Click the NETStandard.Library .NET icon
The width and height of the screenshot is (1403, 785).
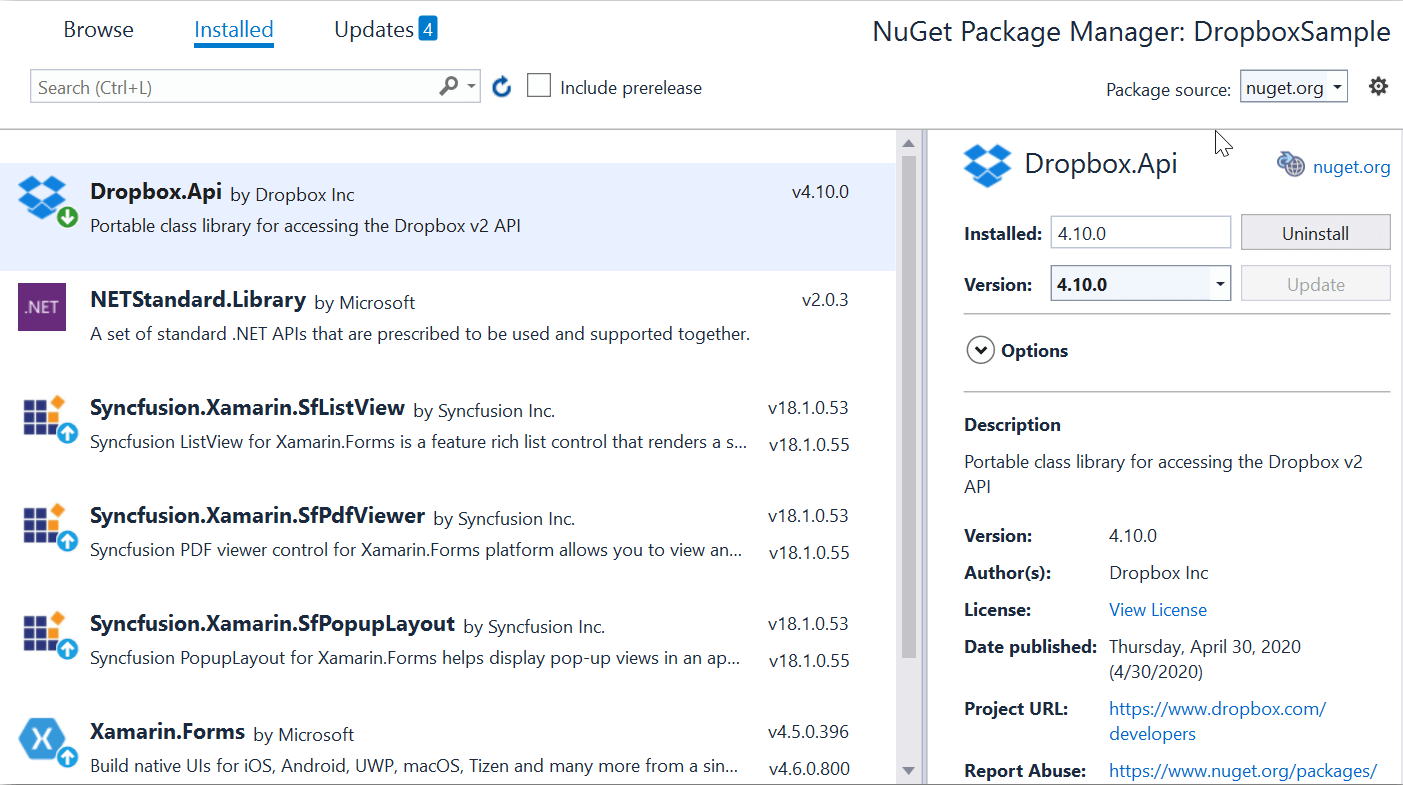(x=42, y=307)
